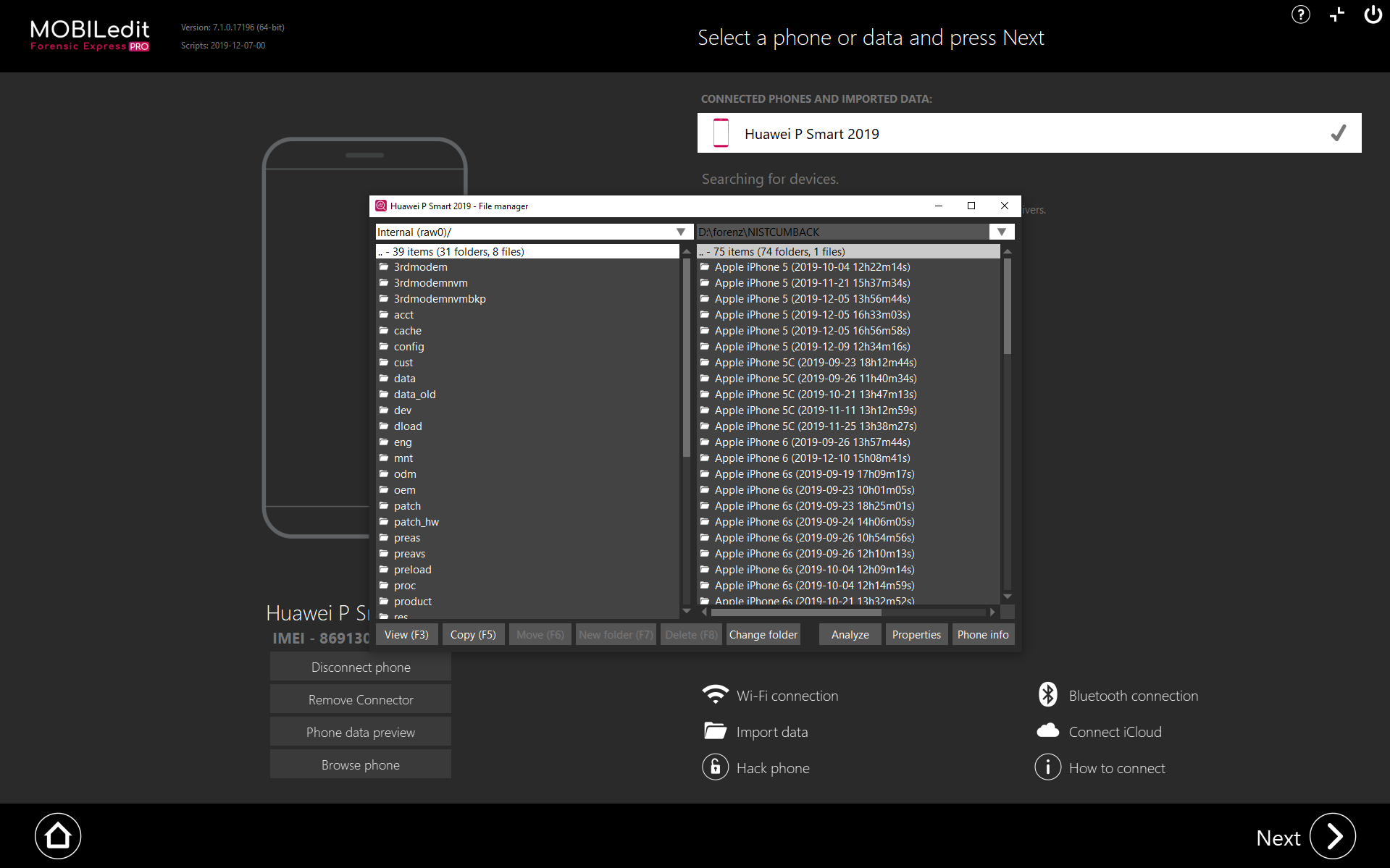The height and width of the screenshot is (868, 1390).
Task: Select the Huawei P Smart 2019 device row
Action: coord(1029,133)
